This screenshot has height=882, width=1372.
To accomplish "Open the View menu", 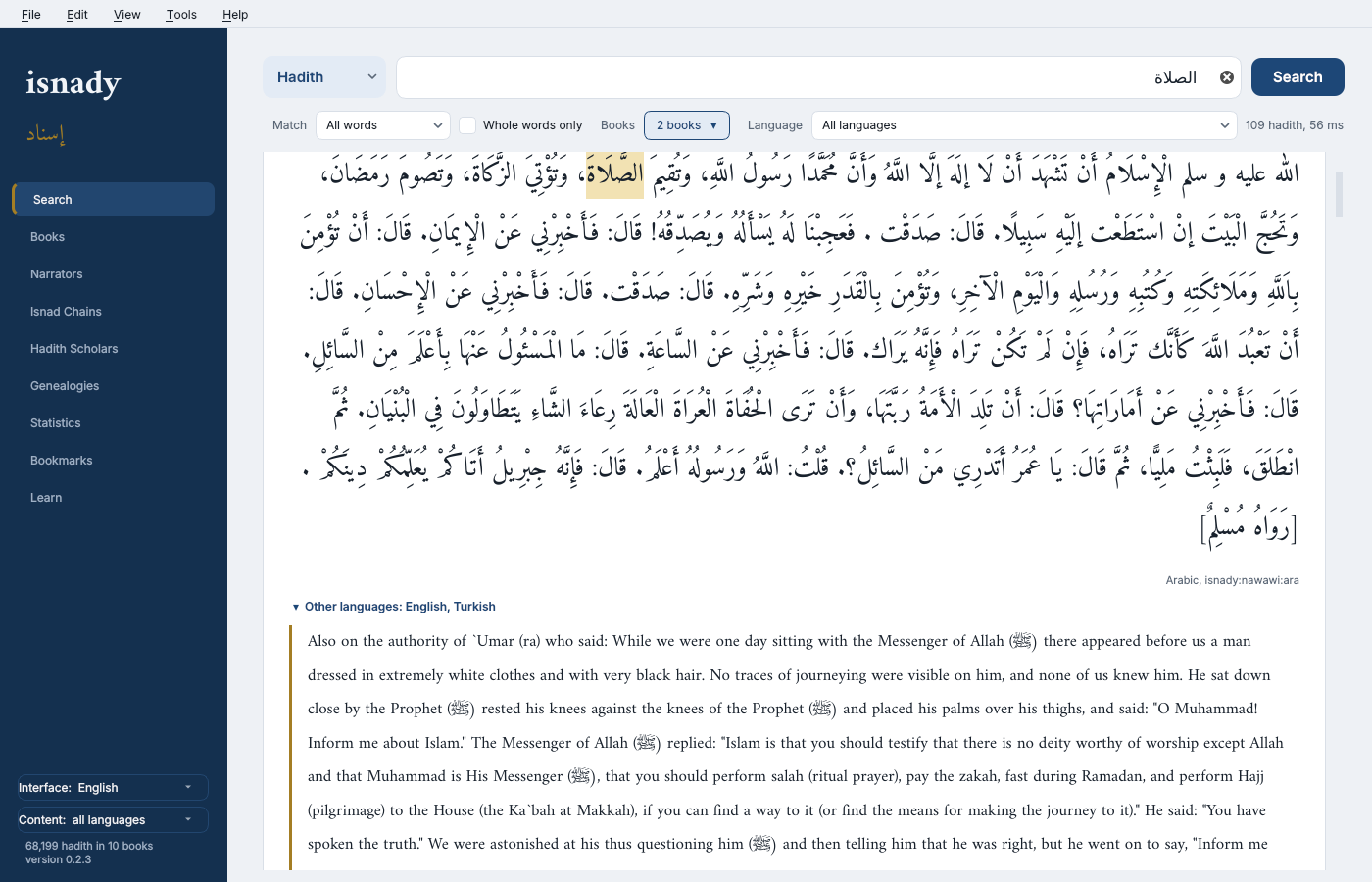I will 127,15.
